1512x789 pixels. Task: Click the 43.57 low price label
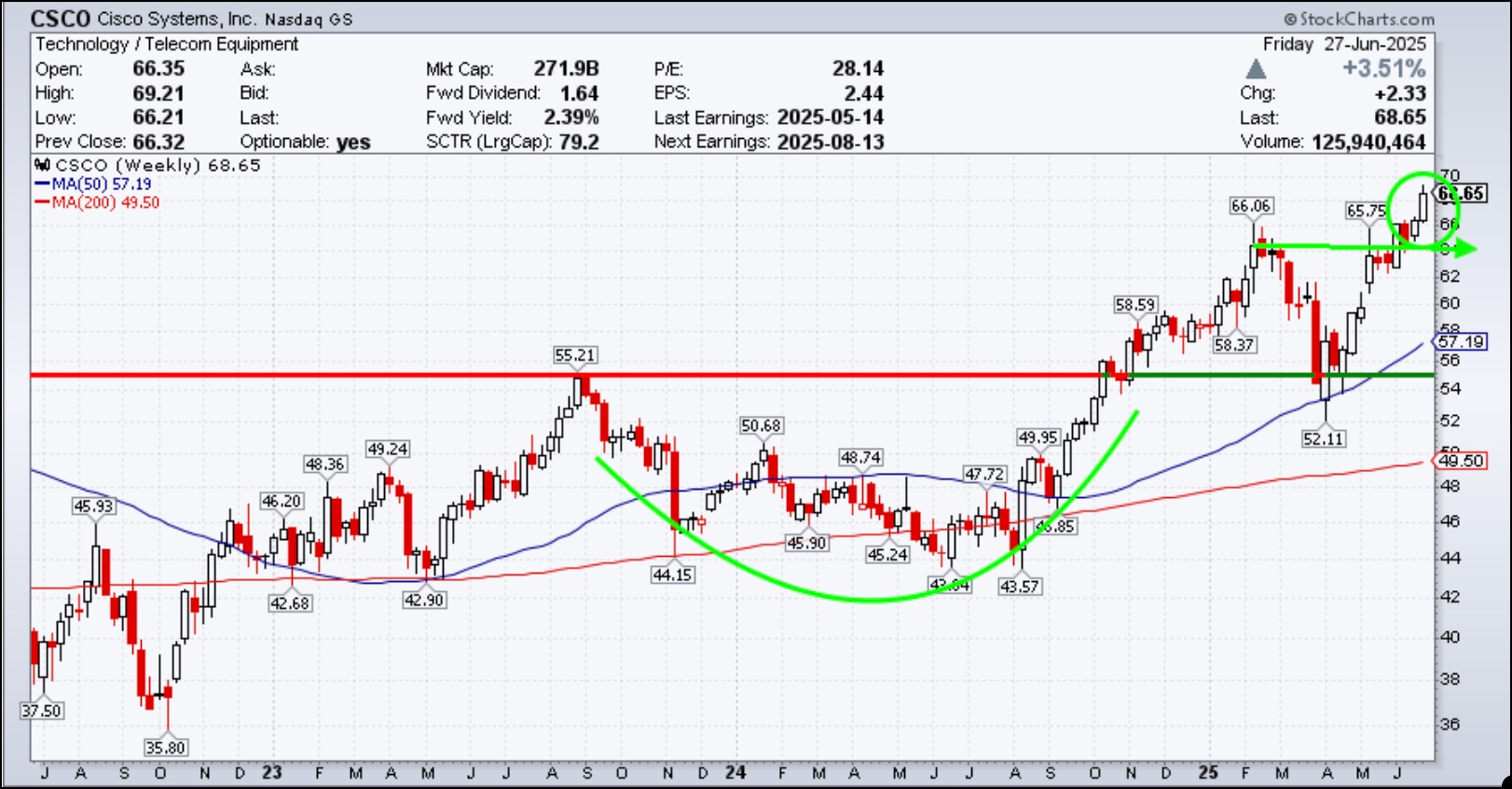1019,587
